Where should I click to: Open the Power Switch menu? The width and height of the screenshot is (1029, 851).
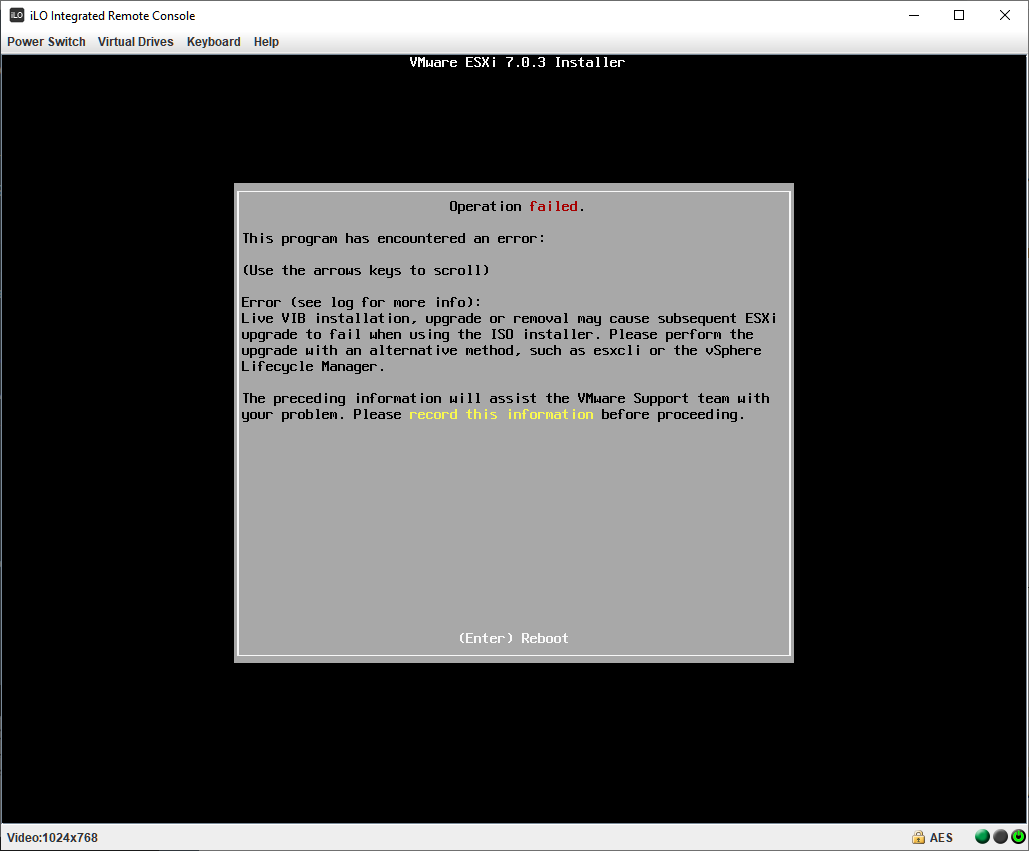click(46, 41)
